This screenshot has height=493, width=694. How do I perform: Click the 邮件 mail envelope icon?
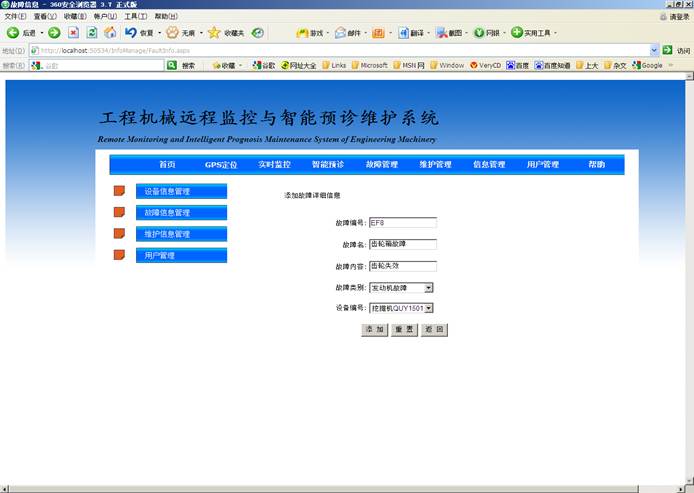(x=341, y=33)
